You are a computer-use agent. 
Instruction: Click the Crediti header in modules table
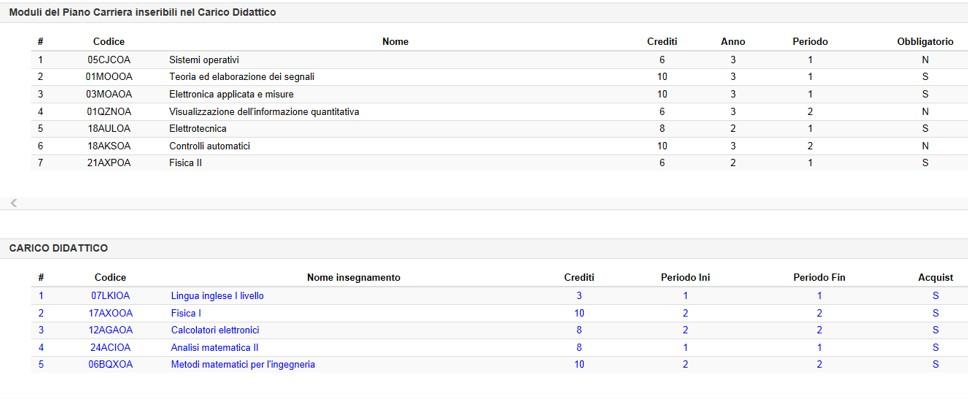[x=662, y=42]
